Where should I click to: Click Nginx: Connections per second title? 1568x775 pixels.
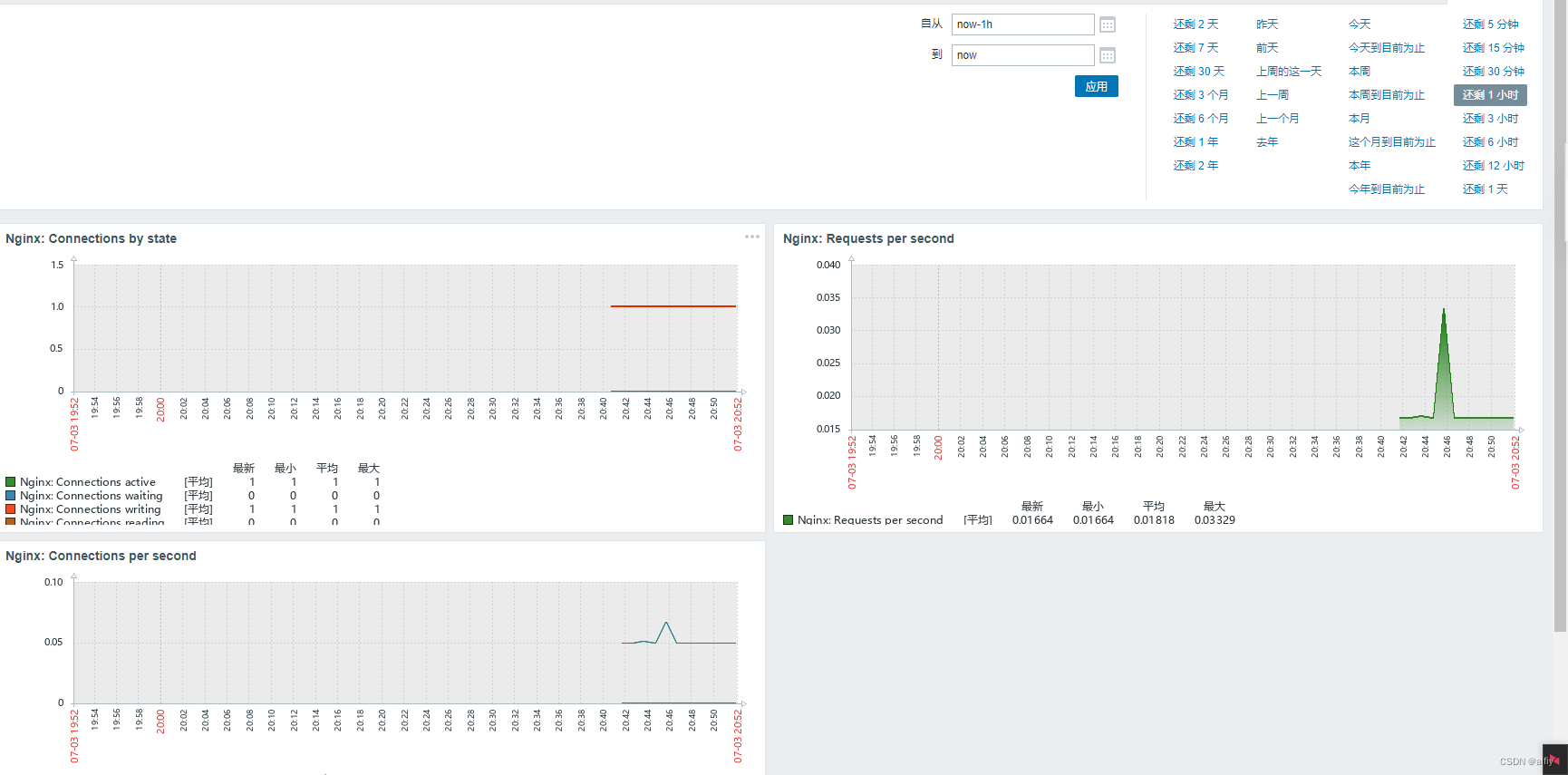pyautogui.click(x=101, y=556)
